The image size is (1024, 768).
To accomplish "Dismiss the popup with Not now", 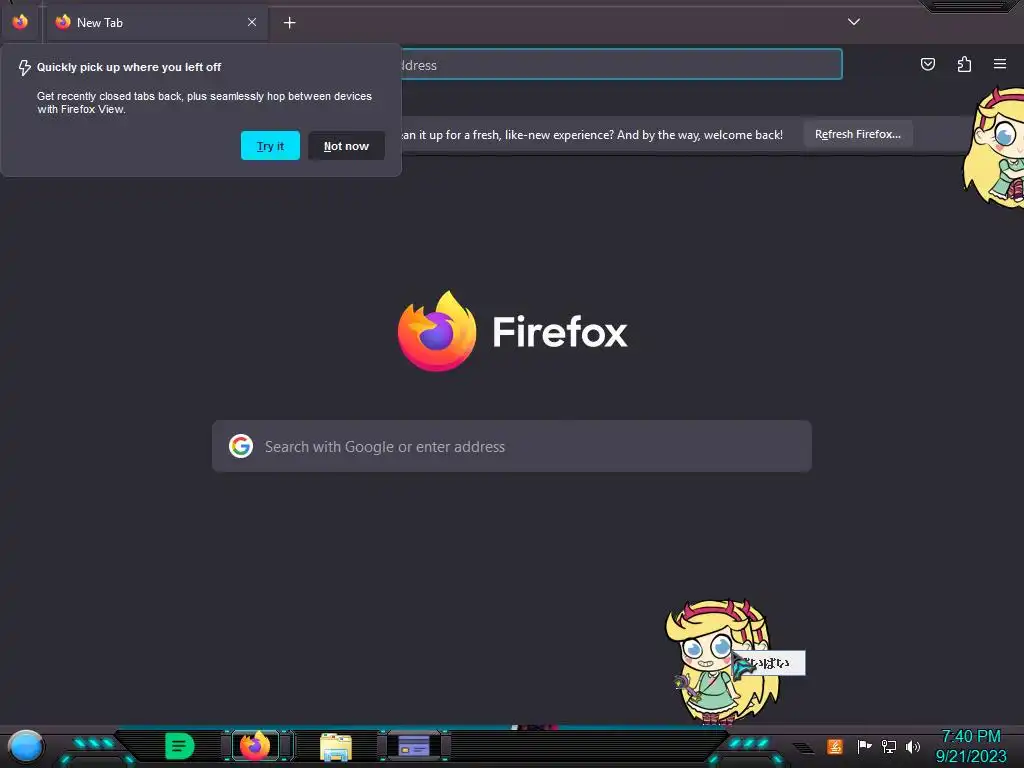I will 346,146.
